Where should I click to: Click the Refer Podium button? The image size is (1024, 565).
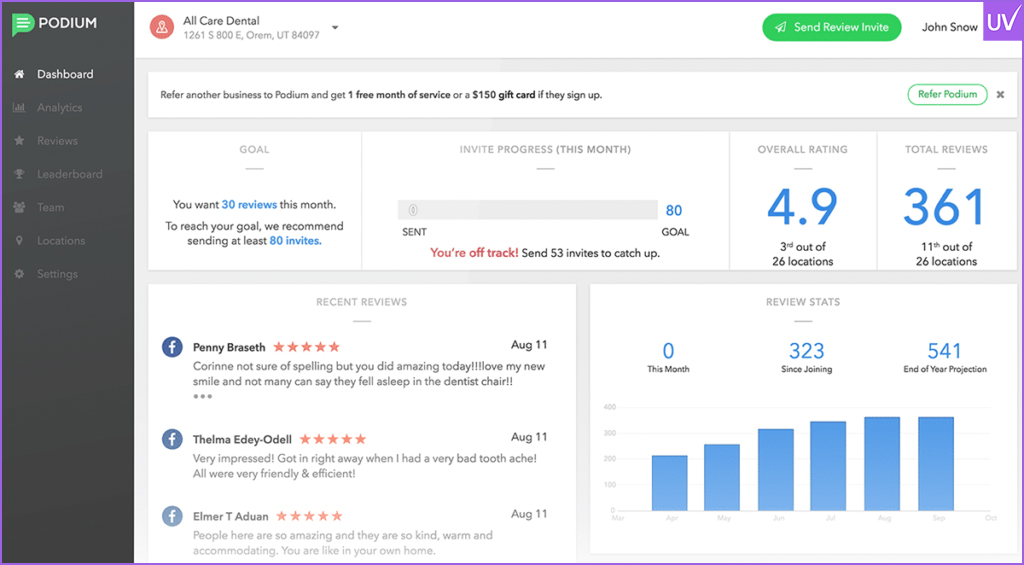[947, 94]
